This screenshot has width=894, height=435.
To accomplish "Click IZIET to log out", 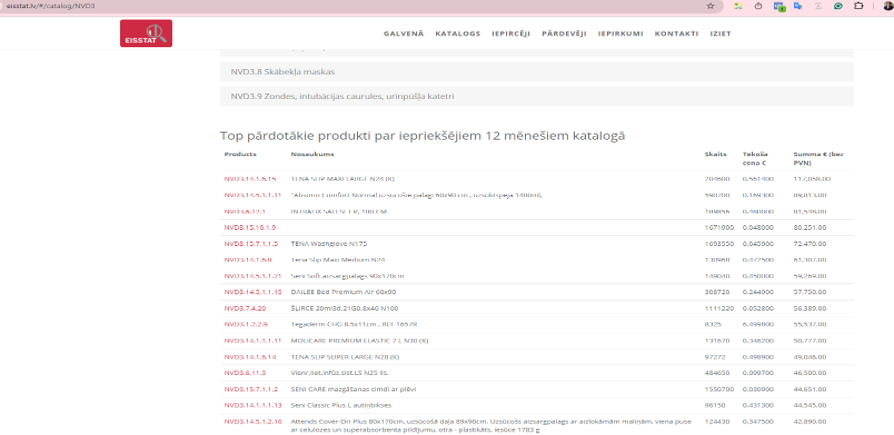I will [720, 34].
